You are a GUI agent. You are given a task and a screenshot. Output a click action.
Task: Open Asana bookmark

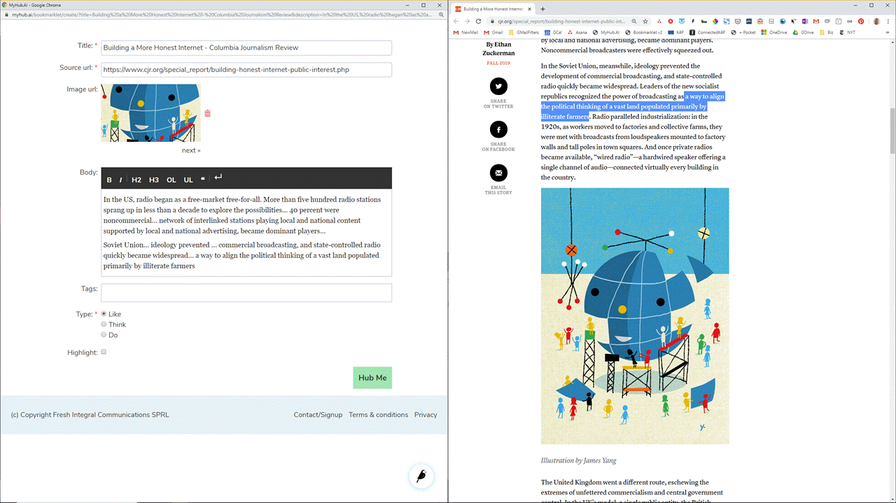coord(578,33)
